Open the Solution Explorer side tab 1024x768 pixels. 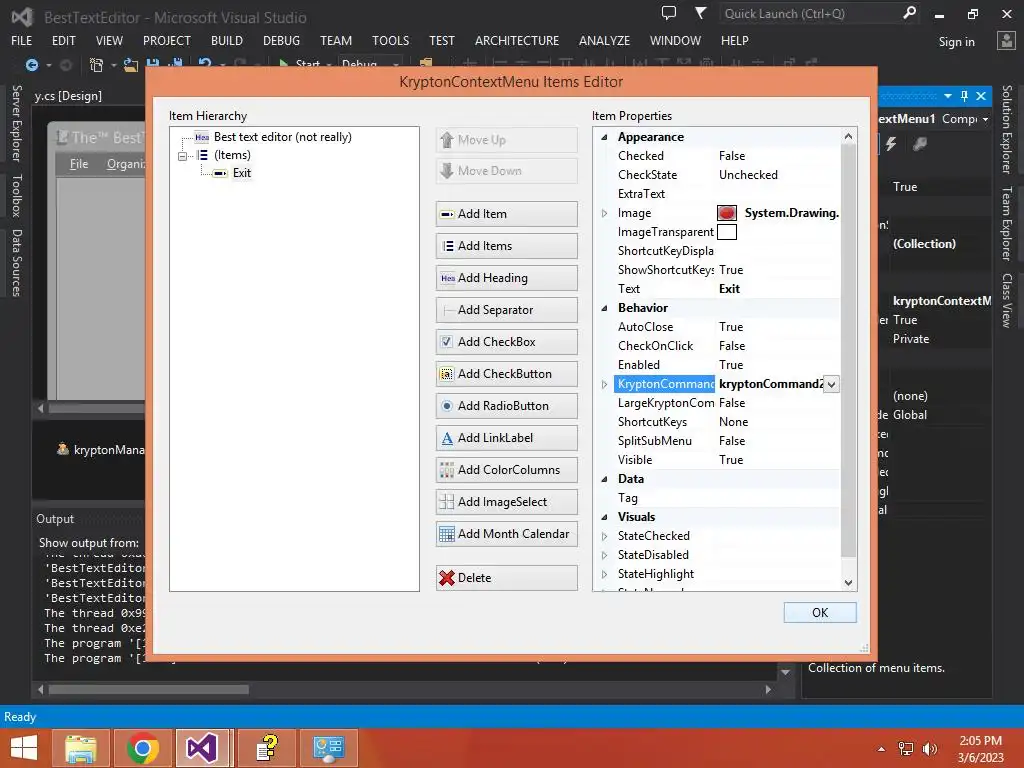1007,129
